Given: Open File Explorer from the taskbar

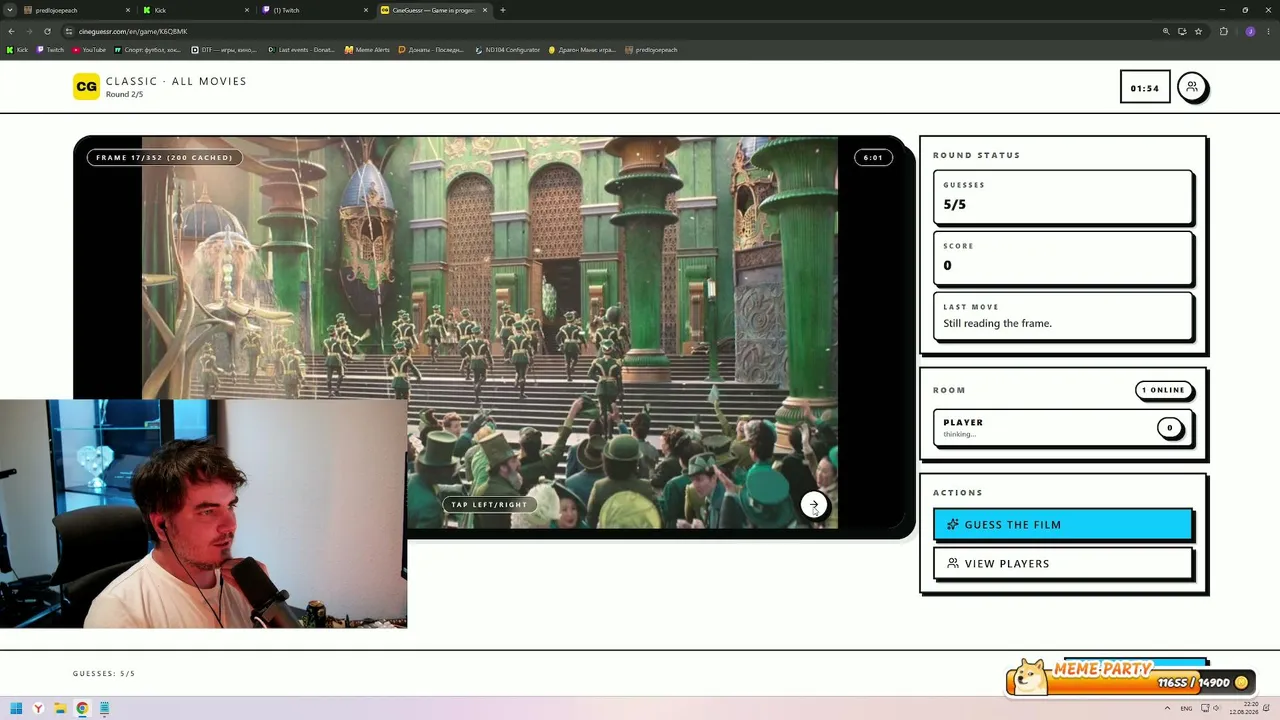Looking at the screenshot, I should pos(60,709).
